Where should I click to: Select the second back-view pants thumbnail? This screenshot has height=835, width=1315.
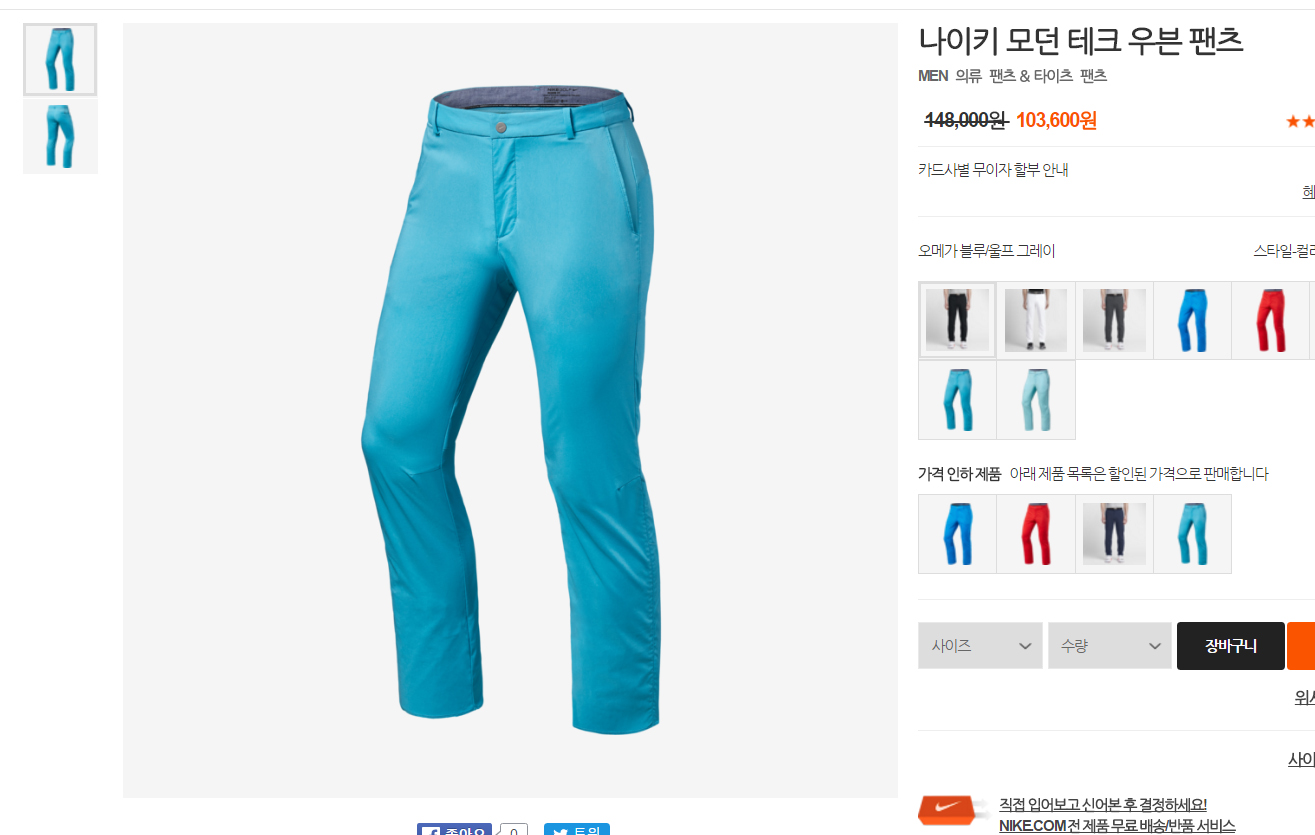tap(60, 136)
